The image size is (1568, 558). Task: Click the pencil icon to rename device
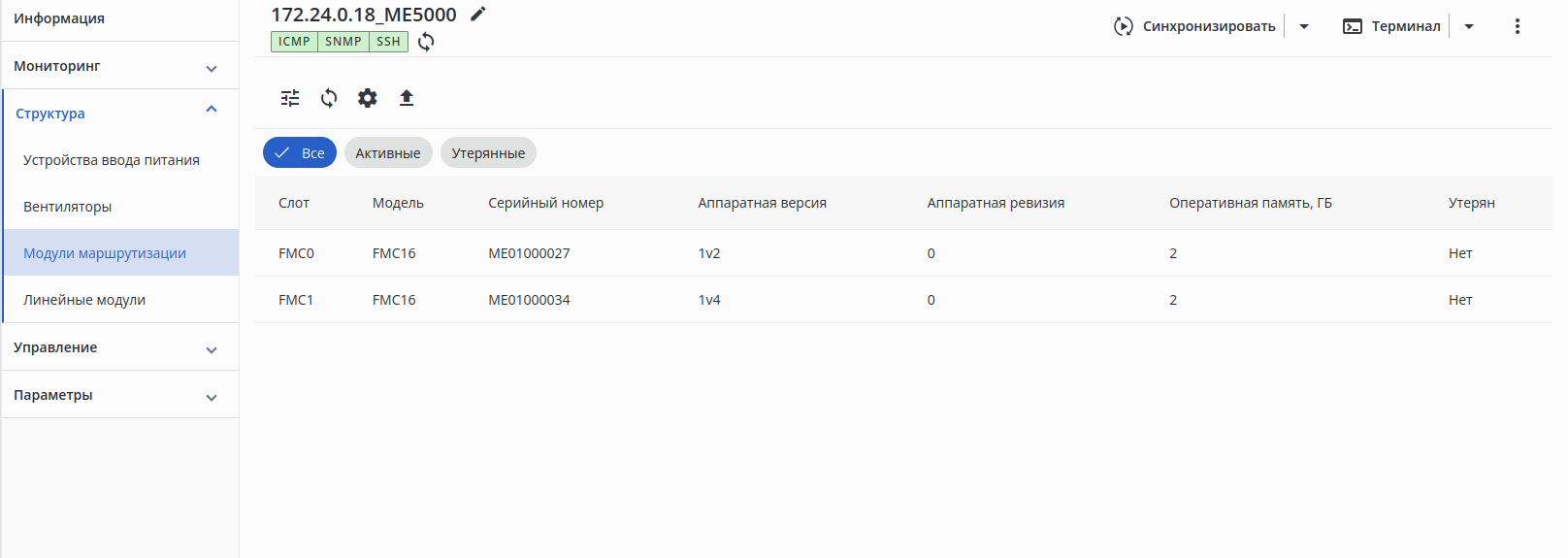point(477,14)
